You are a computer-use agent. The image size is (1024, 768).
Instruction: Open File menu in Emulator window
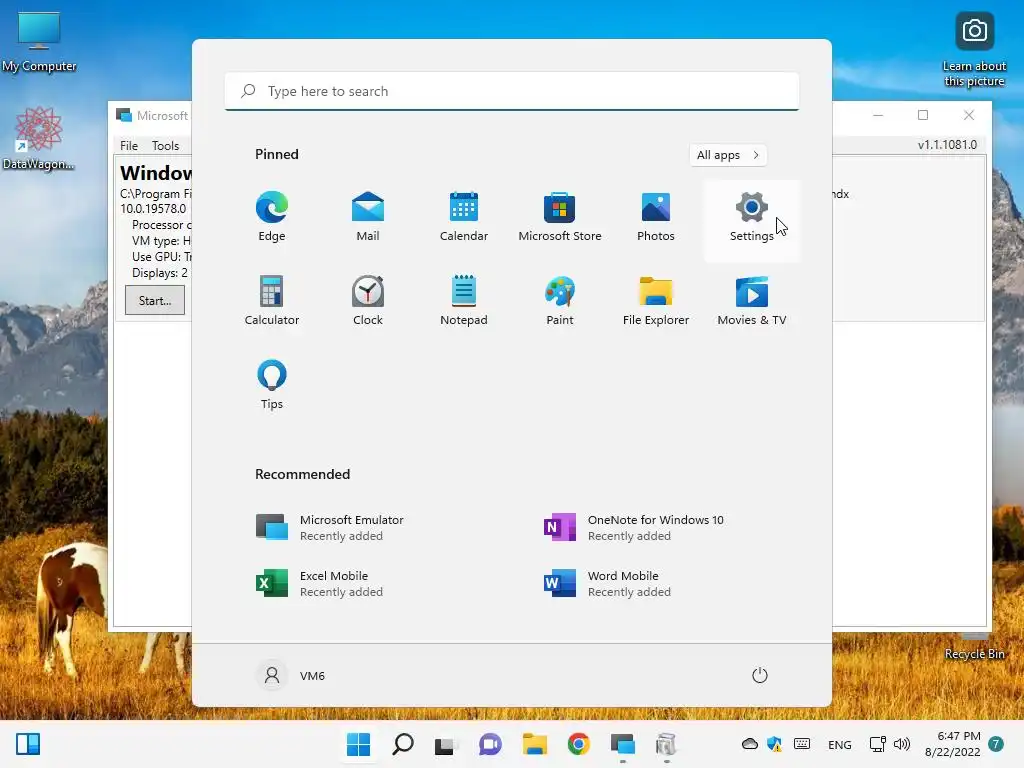pyautogui.click(x=129, y=146)
